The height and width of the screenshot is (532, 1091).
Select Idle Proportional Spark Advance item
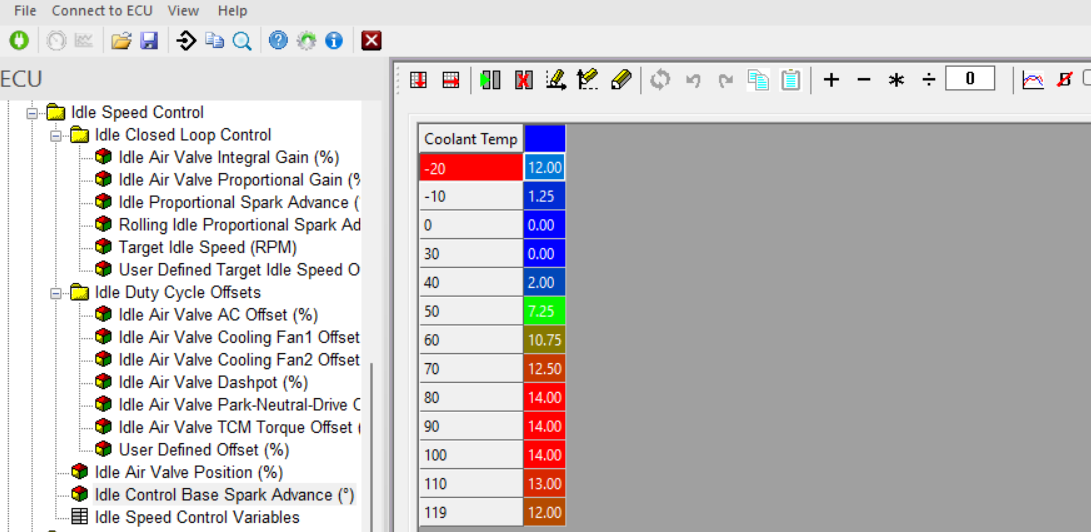(239, 202)
